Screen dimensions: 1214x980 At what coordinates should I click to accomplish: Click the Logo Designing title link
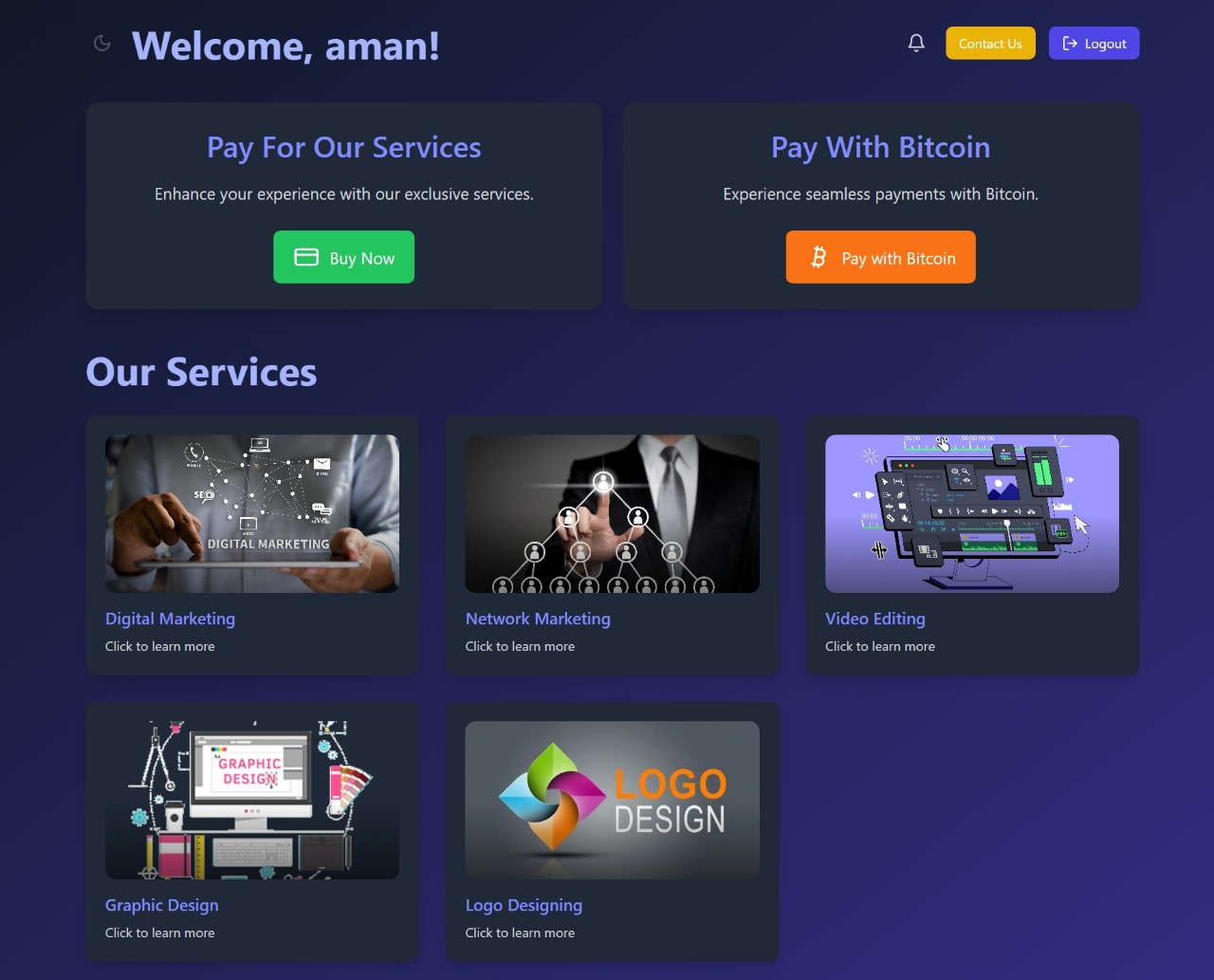coord(524,905)
